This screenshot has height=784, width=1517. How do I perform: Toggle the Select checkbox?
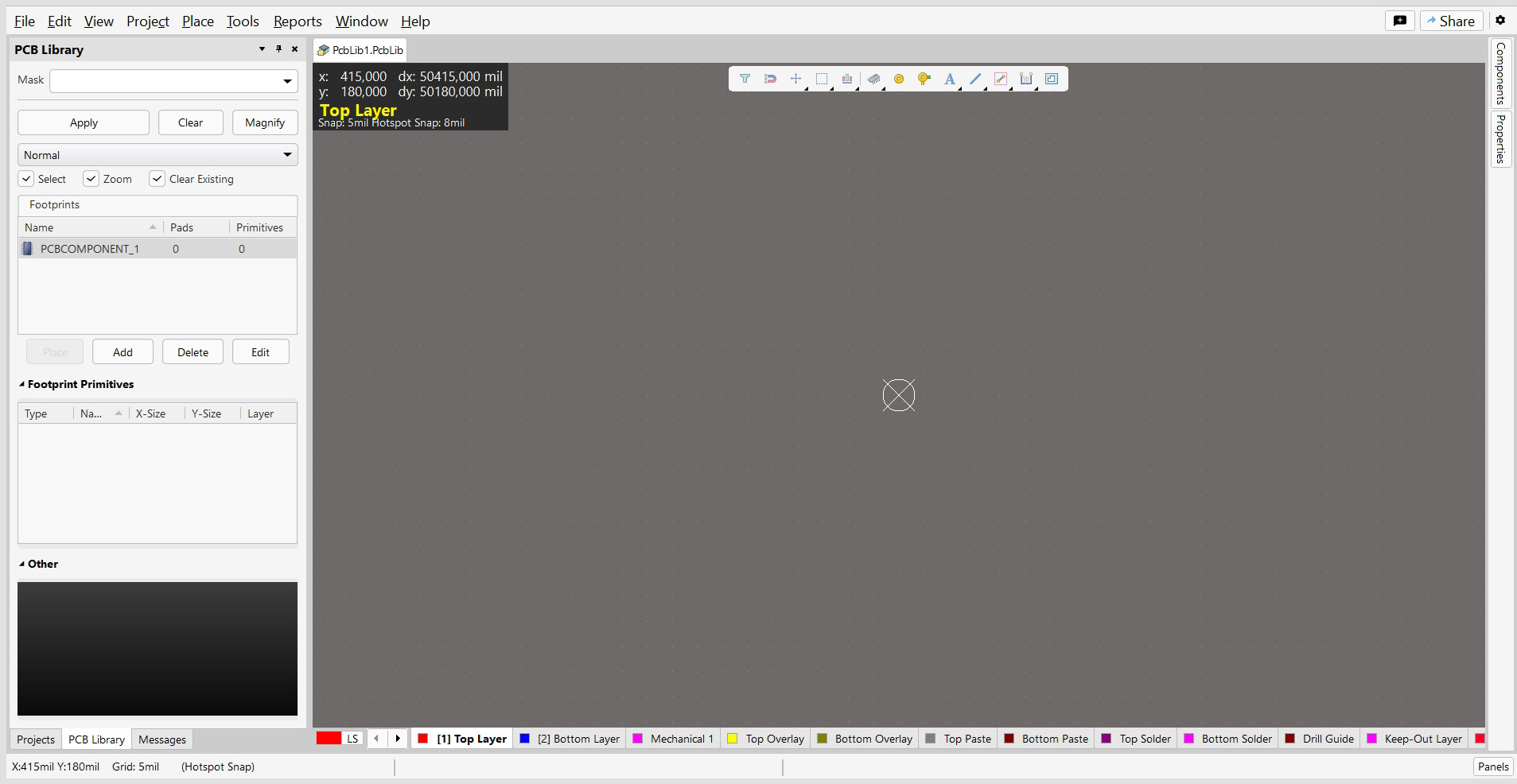click(27, 179)
